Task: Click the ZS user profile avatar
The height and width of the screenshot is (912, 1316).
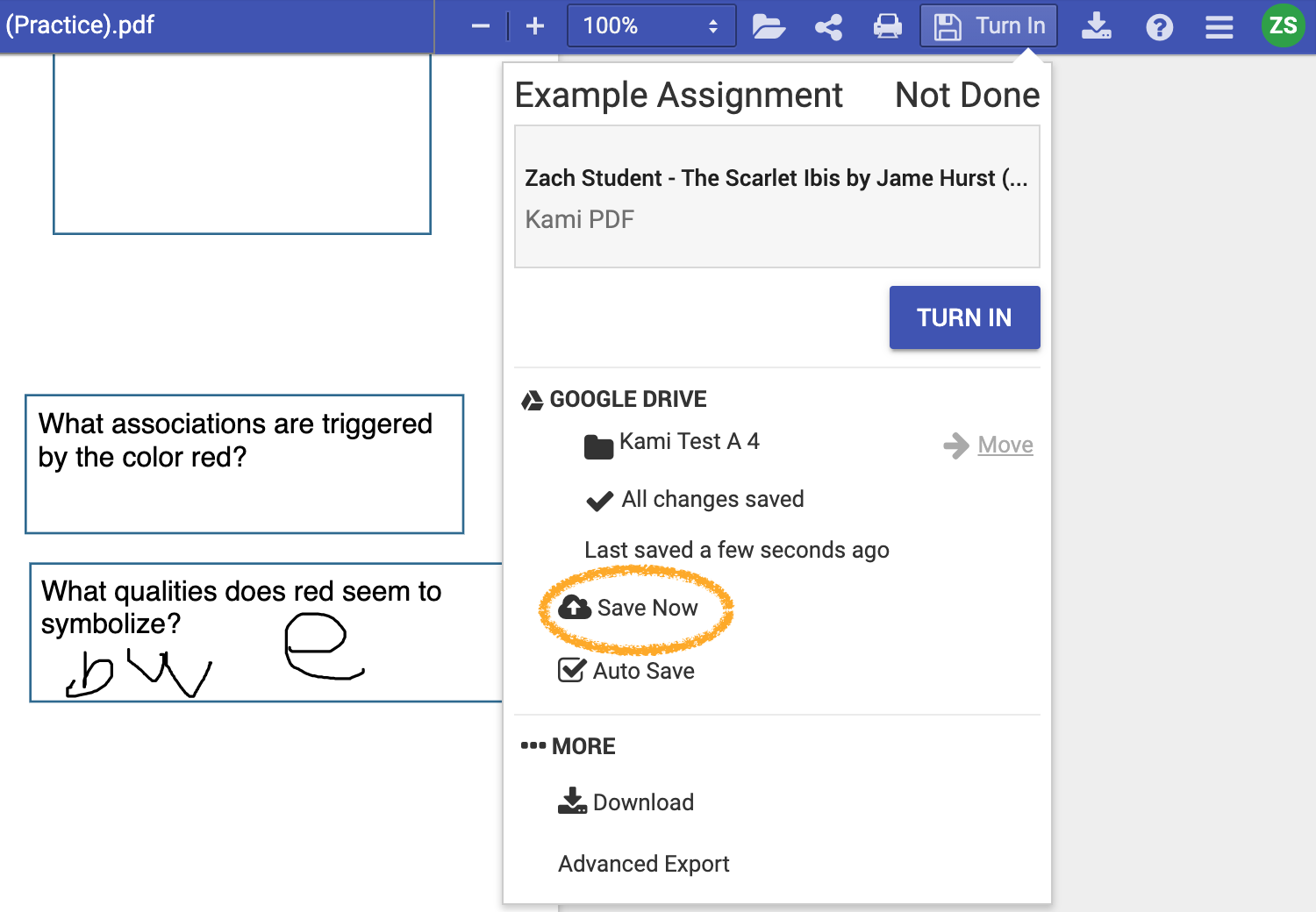Action: click(1283, 25)
